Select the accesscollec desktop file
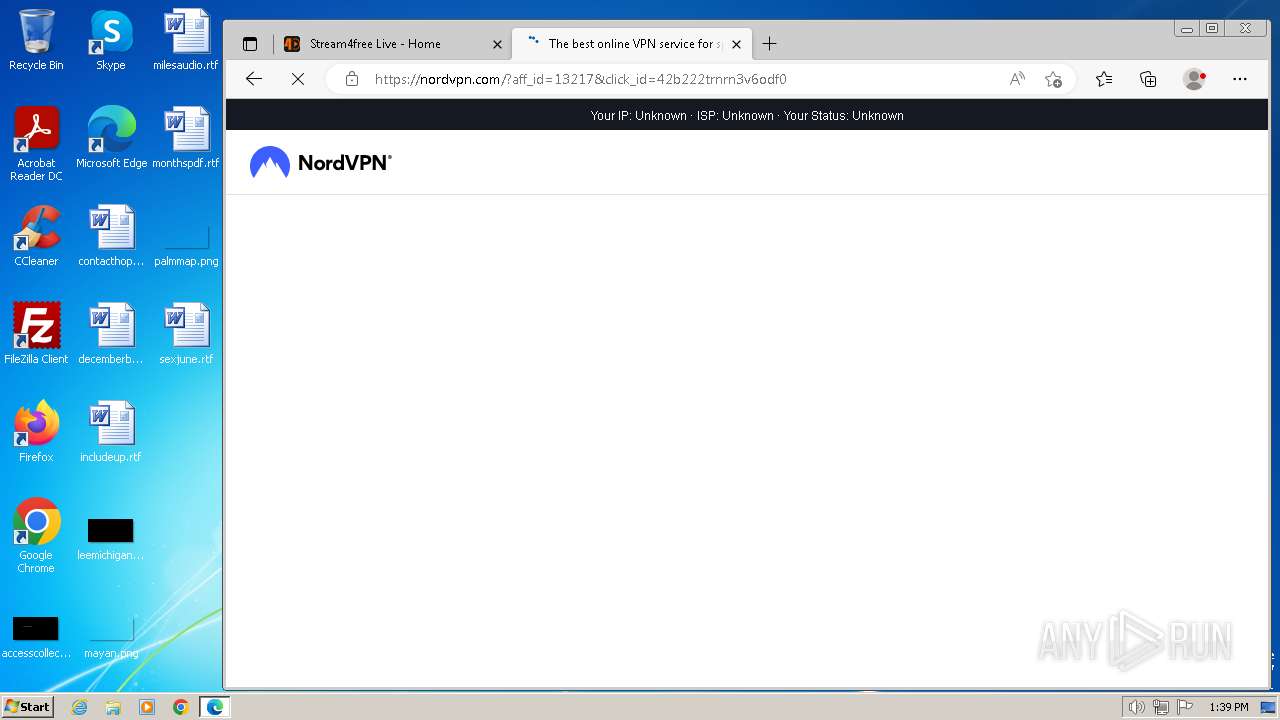Viewport: 1280px width, 720px height. [x=36, y=637]
